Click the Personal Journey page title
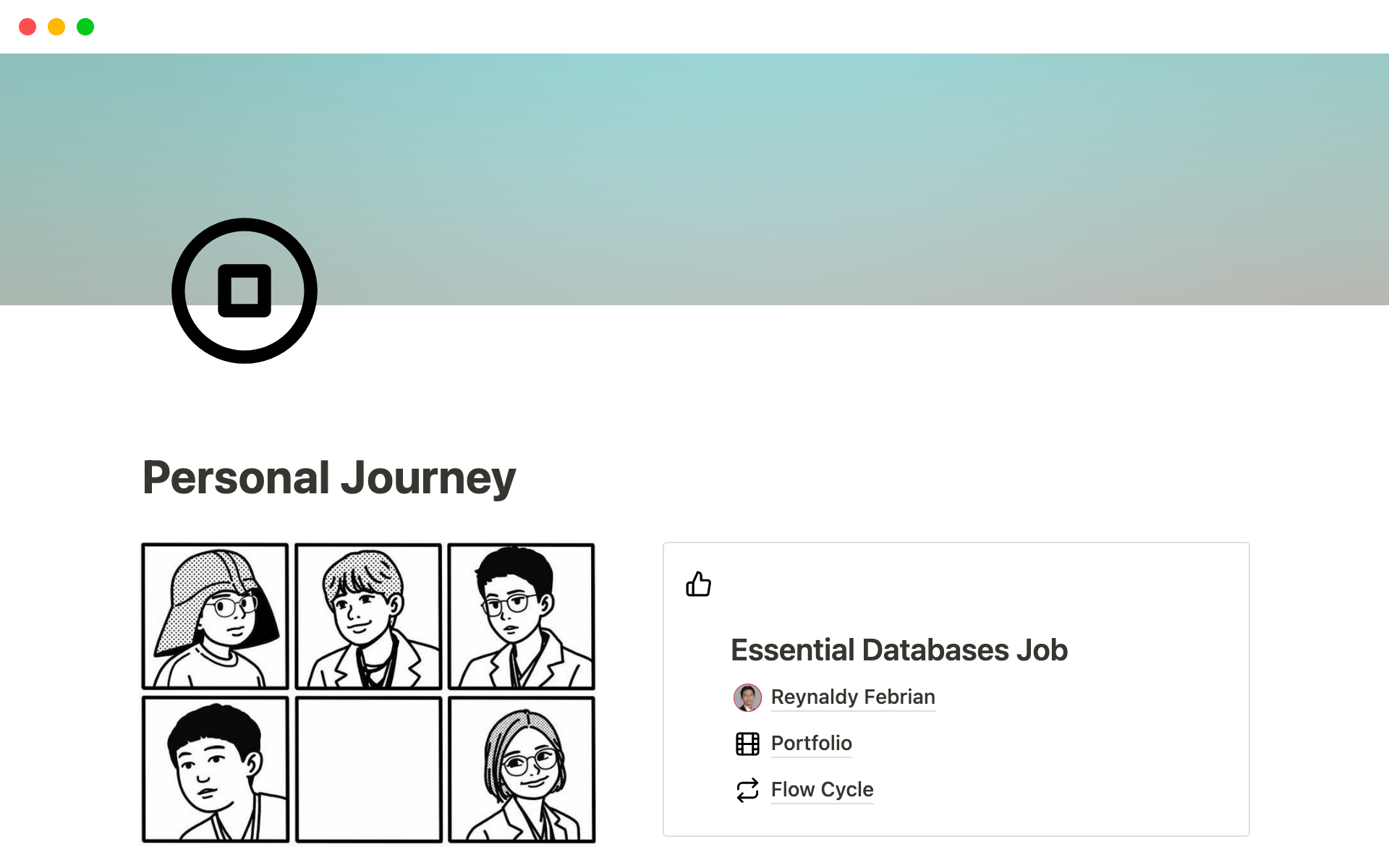 click(x=329, y=478)
